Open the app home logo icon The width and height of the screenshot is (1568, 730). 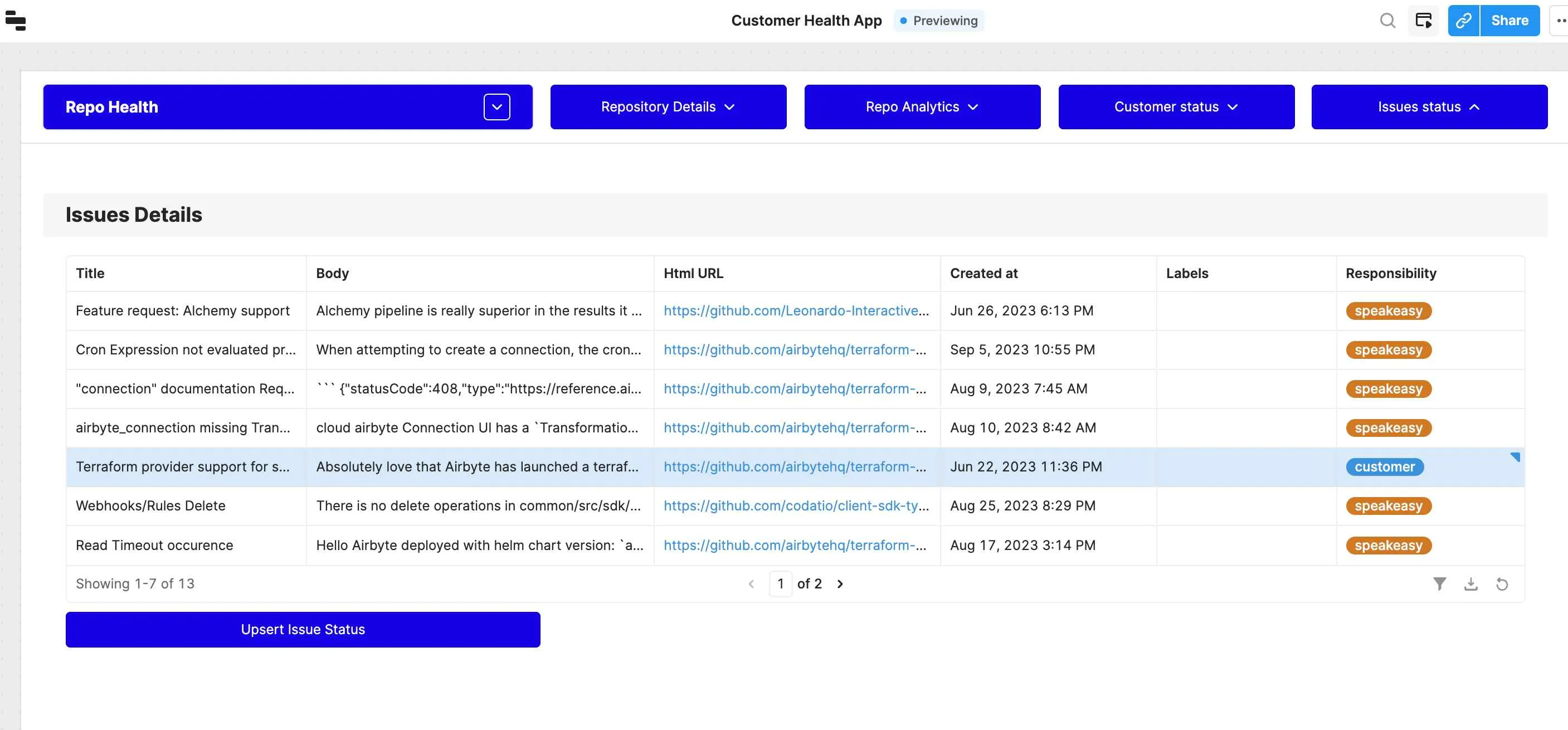(15, 21)
